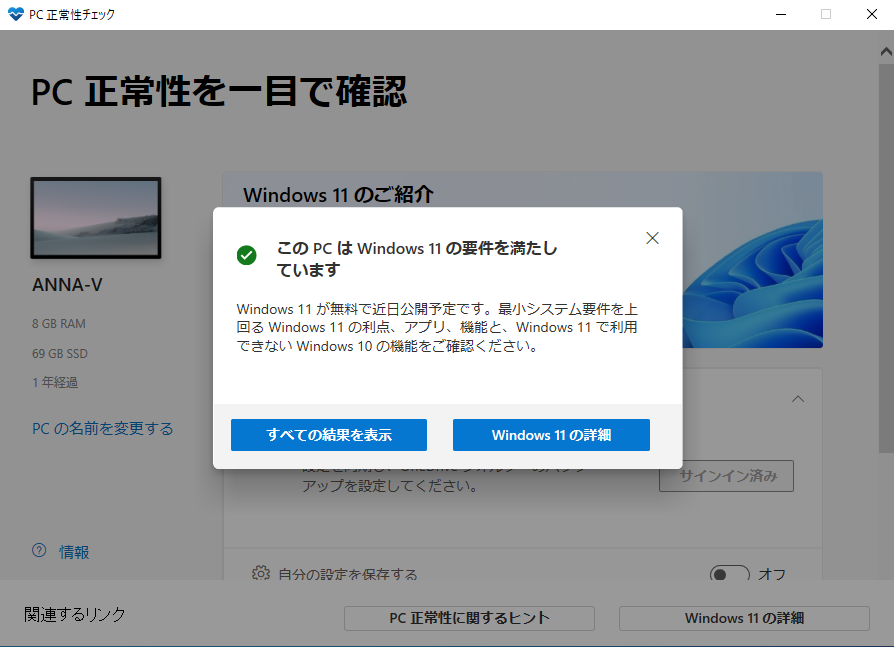Click bottom bar Windows 11 の詳細 button

pyautogui.click(x=744, y=618)
